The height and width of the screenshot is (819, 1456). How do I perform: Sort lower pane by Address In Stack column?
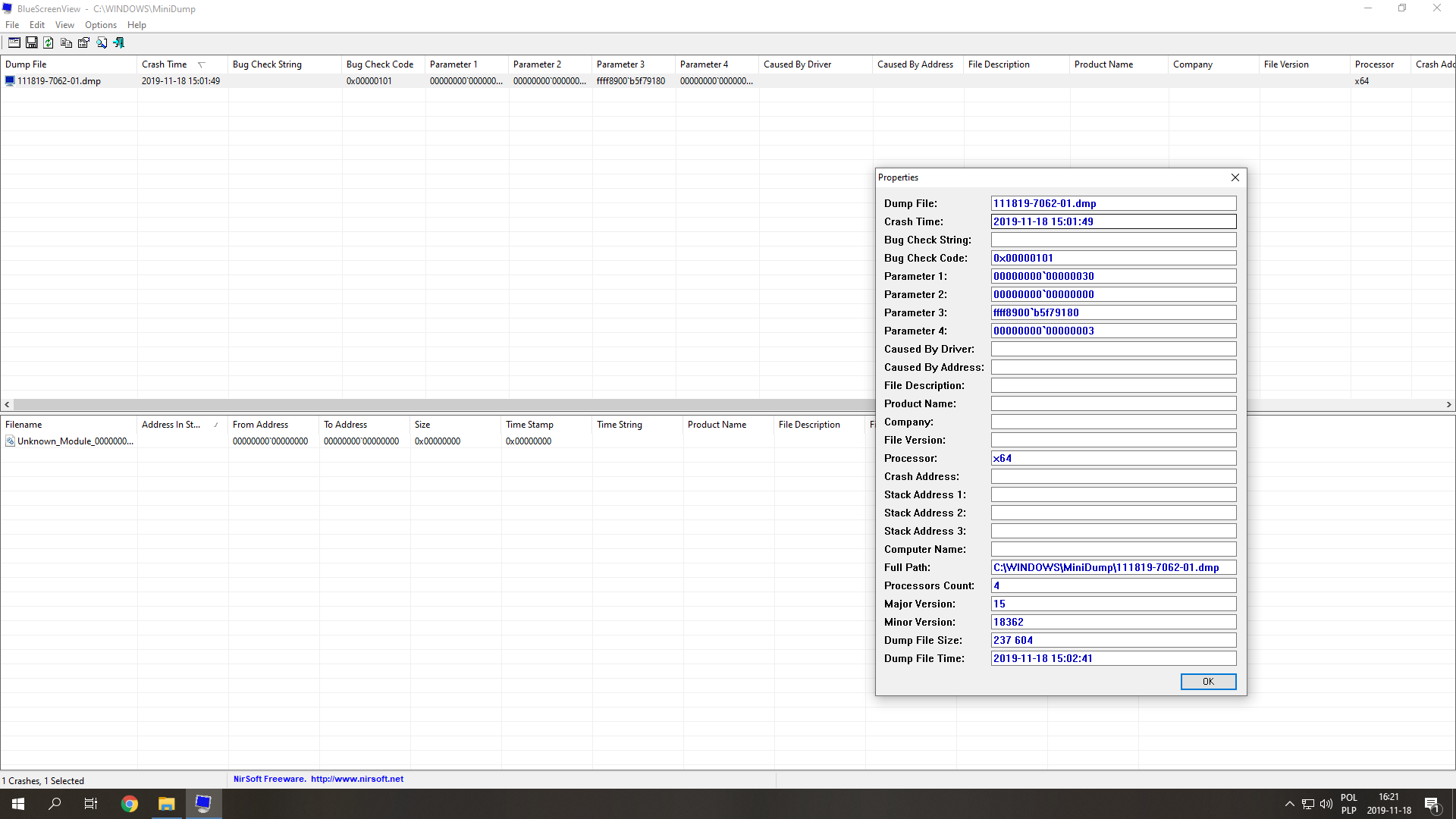(182, 425)
